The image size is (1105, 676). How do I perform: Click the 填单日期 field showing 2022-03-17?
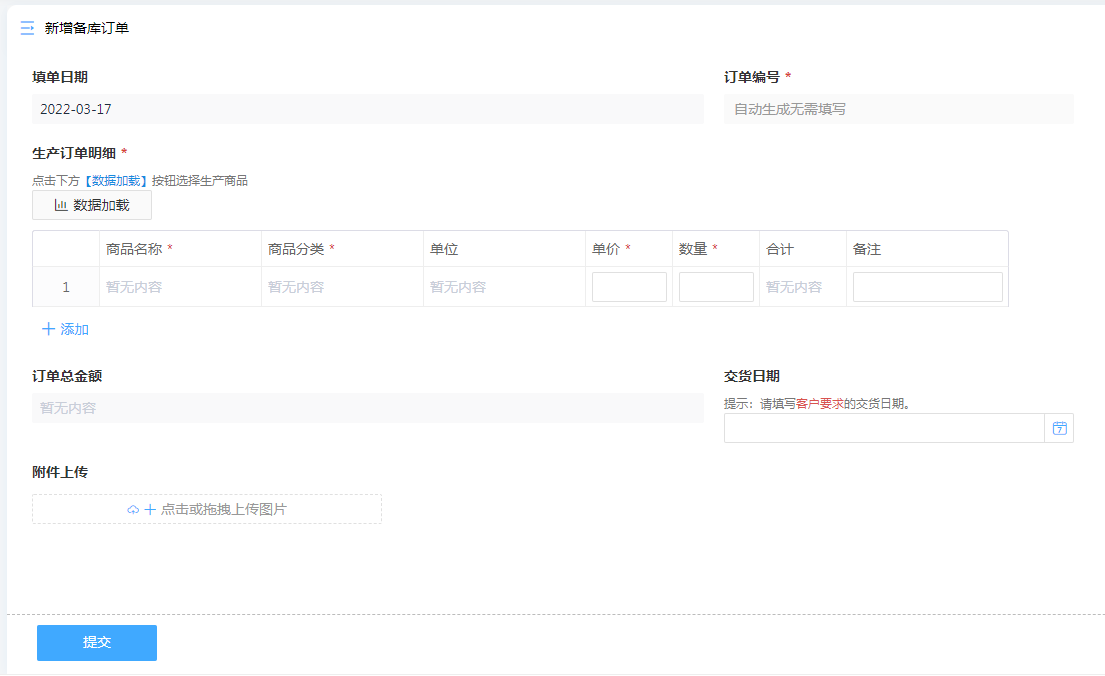pyautogui.click(x=367, y=109)
